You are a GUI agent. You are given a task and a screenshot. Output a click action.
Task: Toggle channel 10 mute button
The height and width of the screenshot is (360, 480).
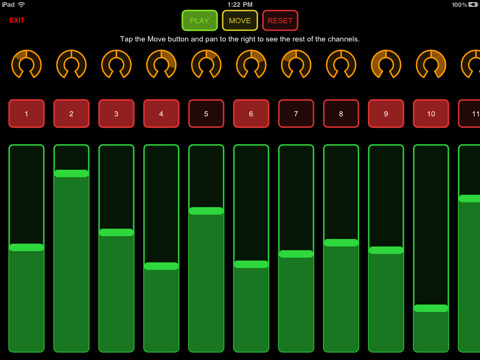click(x=431, y=114)
